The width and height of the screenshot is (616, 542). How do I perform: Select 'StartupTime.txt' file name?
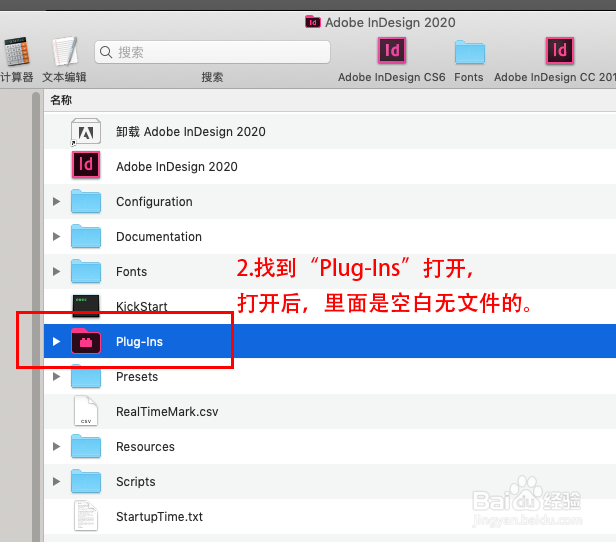(x=159, y=516)
